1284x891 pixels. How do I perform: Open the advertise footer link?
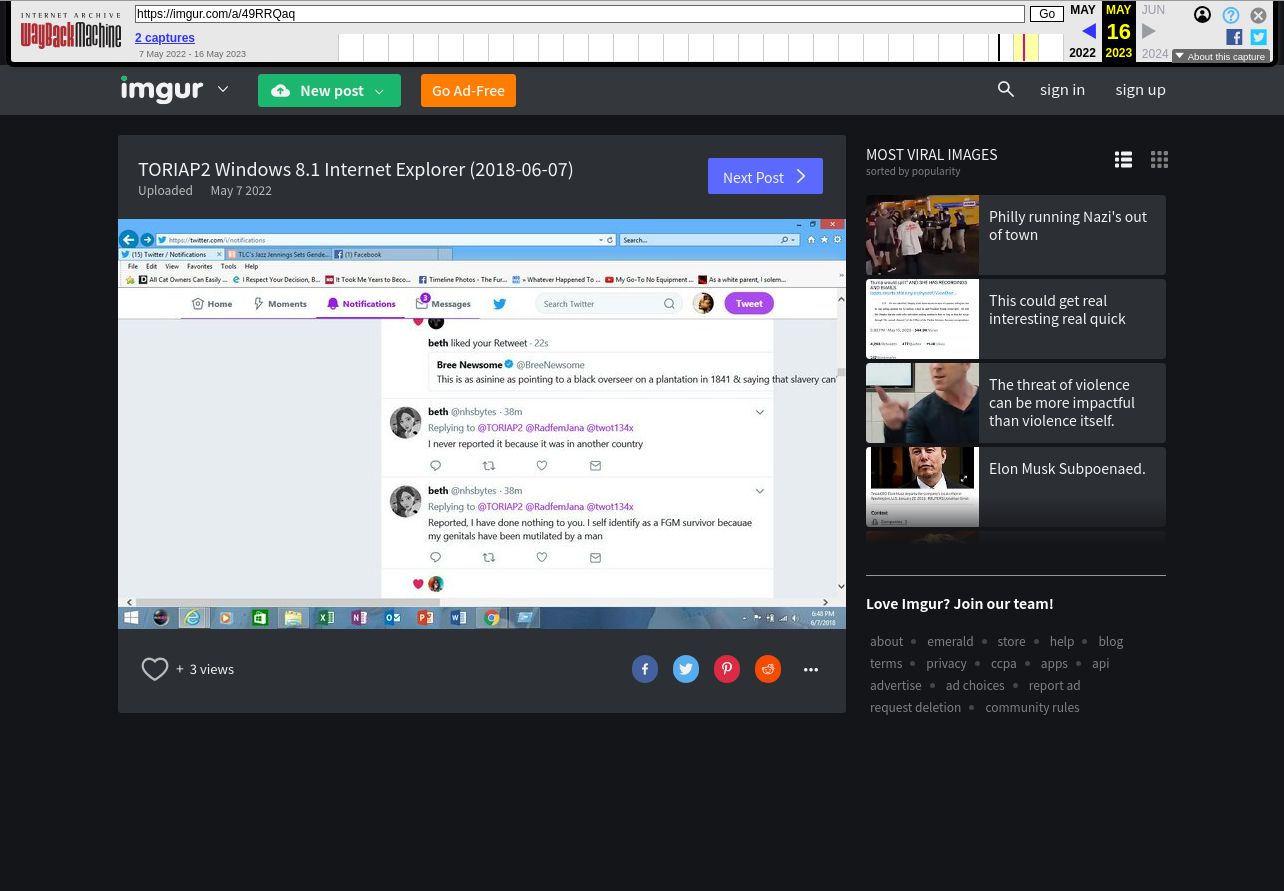[896, 686]
